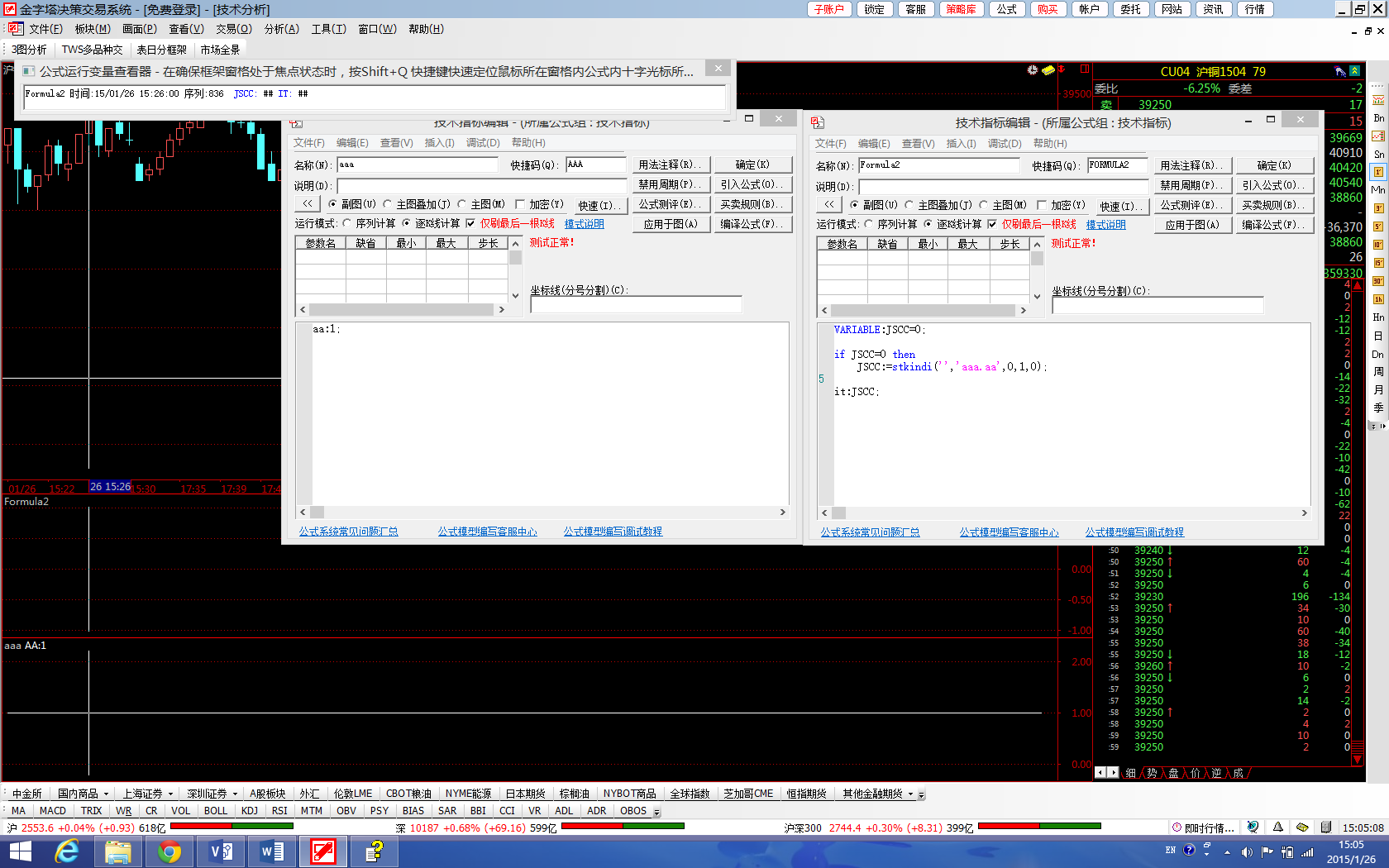Image resolution: width=1389 pixels, height=868 pixels.
Task: Click the red up-triangle in the tick list
Action: (x=1358, y=284)
